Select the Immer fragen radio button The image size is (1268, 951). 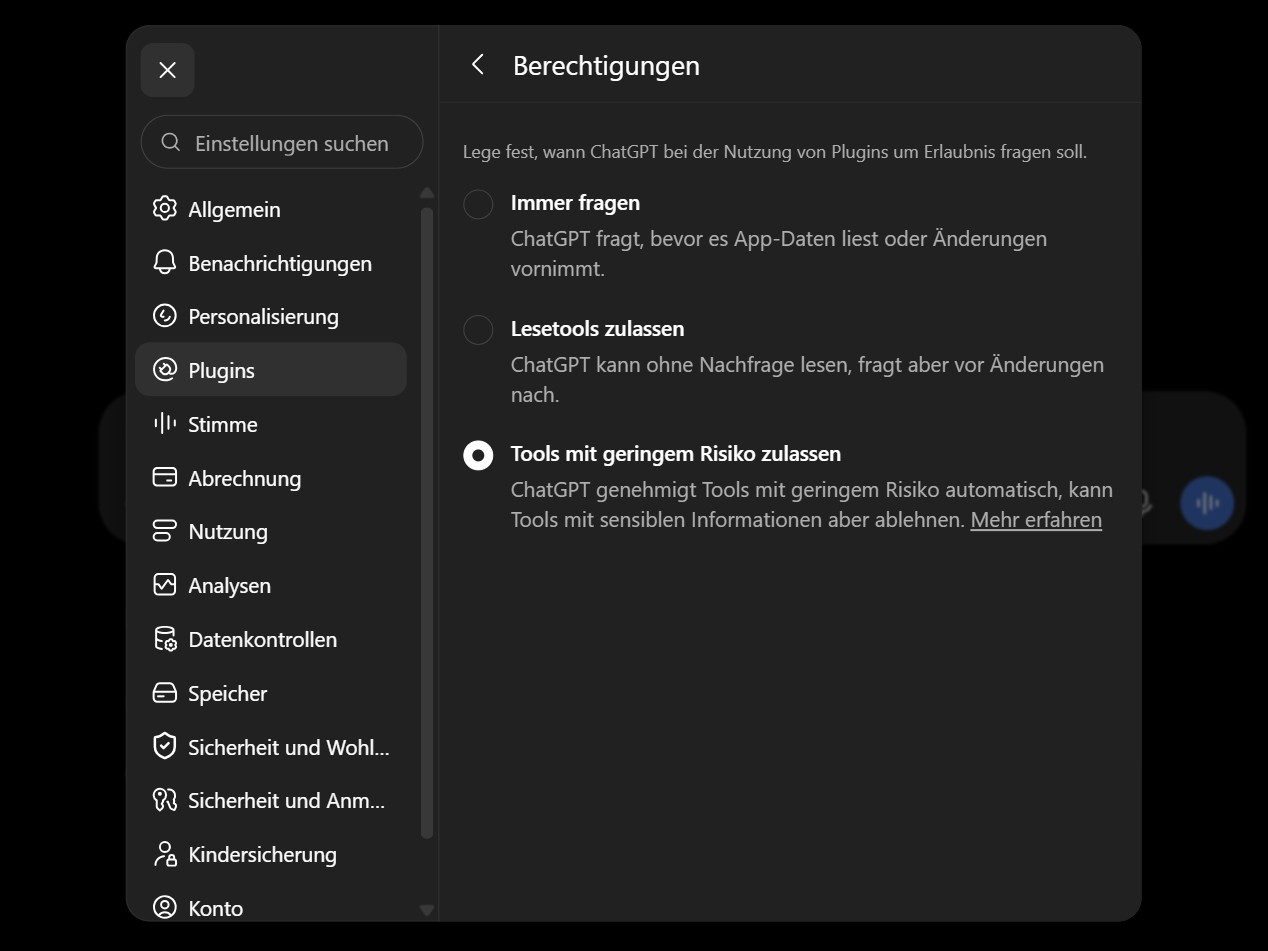(478, 204)
